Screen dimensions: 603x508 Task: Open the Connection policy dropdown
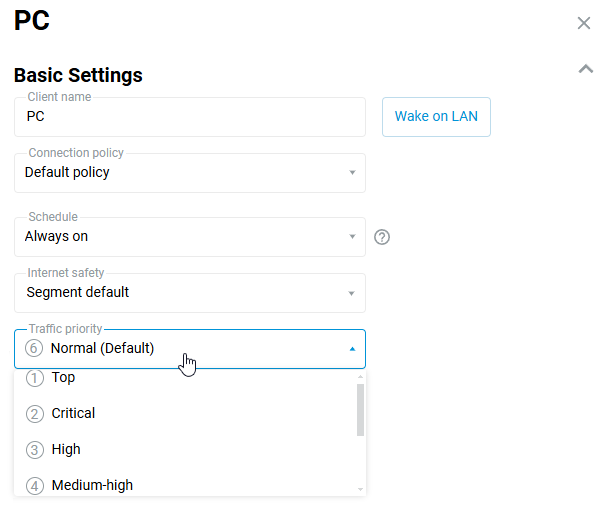190,173
